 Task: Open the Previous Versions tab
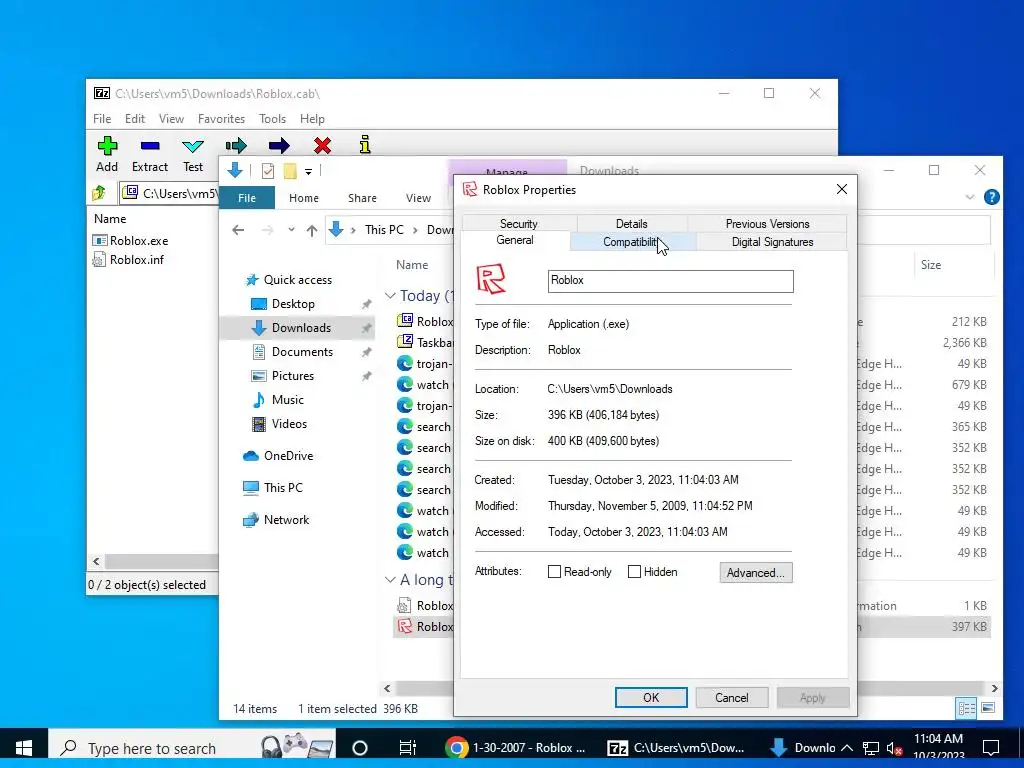click(x=767, y=223)
